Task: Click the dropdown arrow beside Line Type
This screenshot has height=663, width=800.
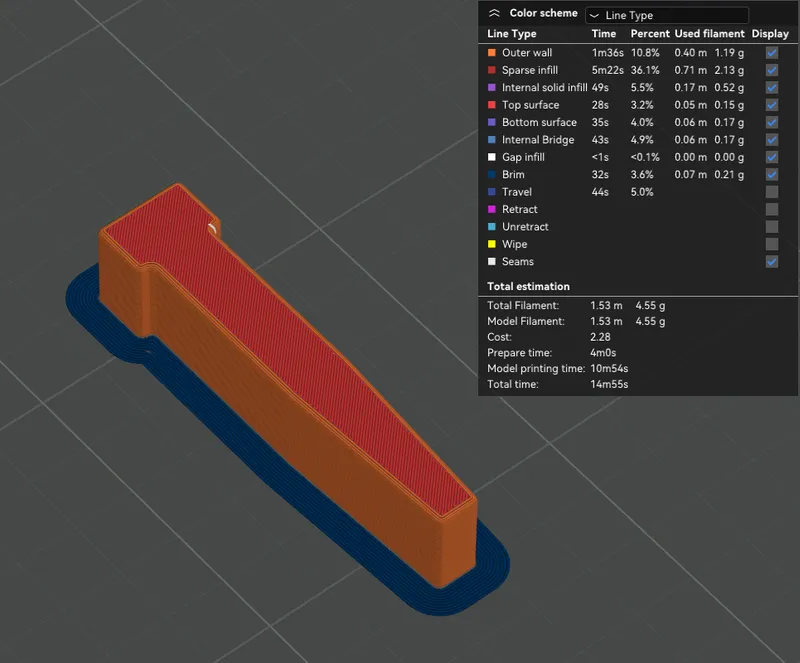Action: click(x=594, y=16)
